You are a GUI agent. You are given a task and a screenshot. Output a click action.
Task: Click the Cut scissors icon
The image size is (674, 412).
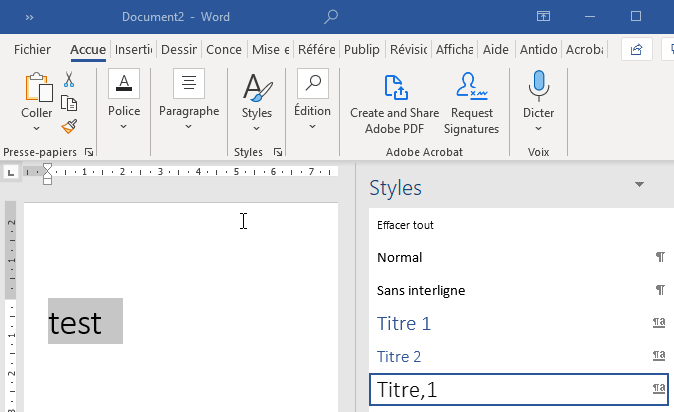[x=69, y=80]
